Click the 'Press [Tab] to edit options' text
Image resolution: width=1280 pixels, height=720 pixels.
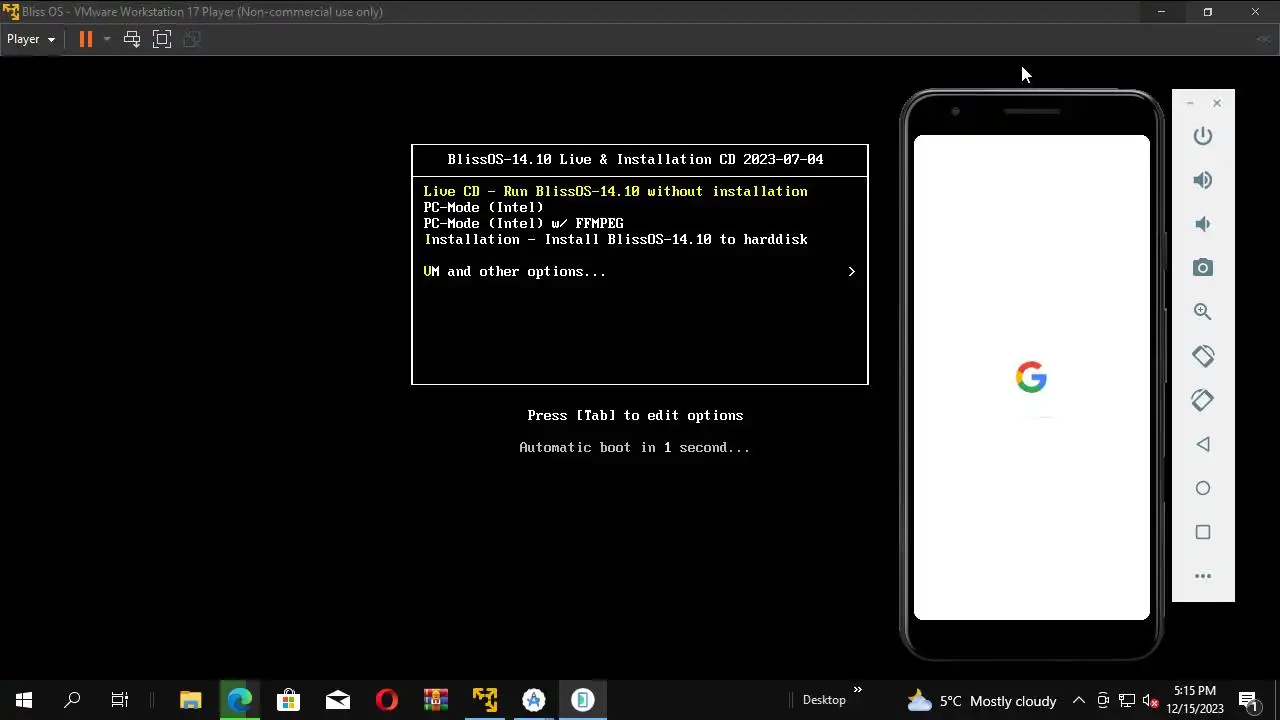pos(635,415)
